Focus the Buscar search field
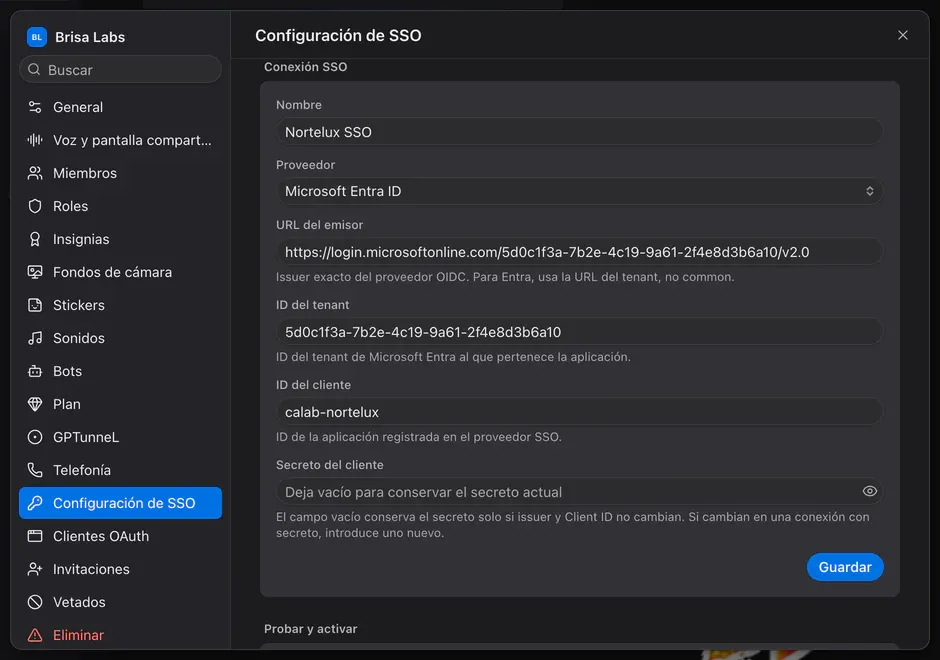 pyautogui.click(x=120, y=70)
